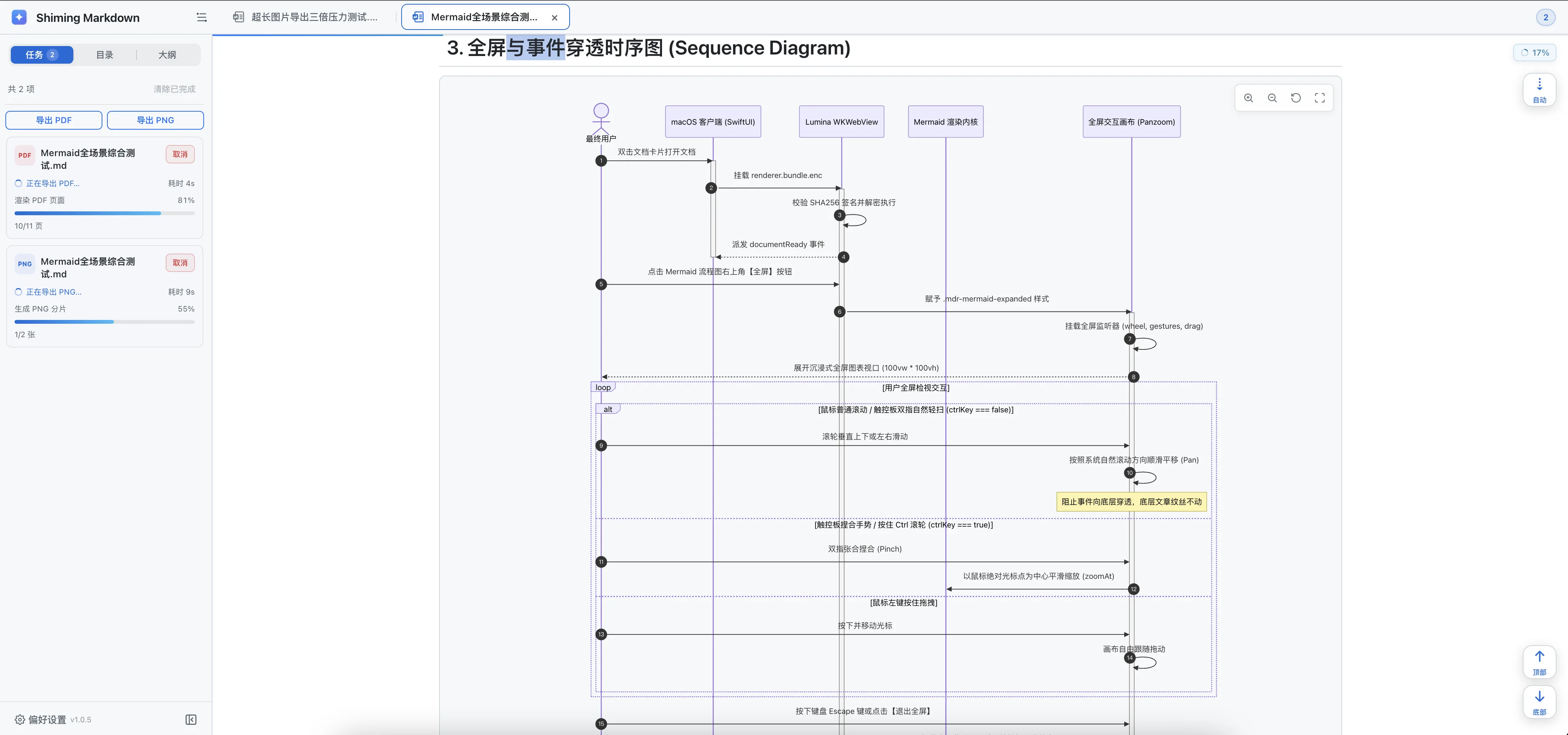Click the 自动 outline mode button

(x=1539, y=90)
